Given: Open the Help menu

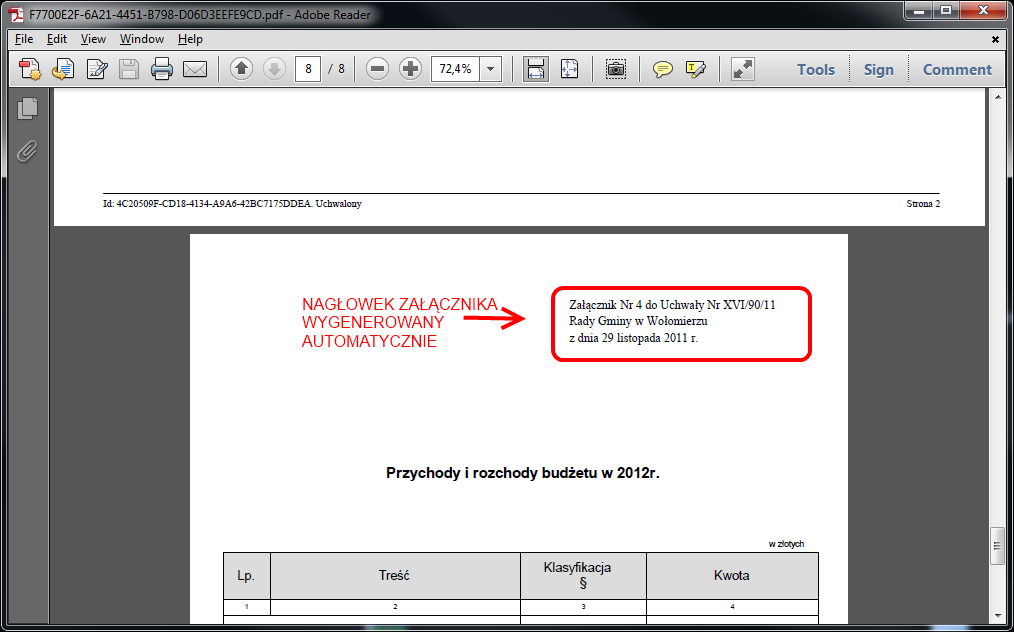Looking at the screenshot, I should 190,39.
